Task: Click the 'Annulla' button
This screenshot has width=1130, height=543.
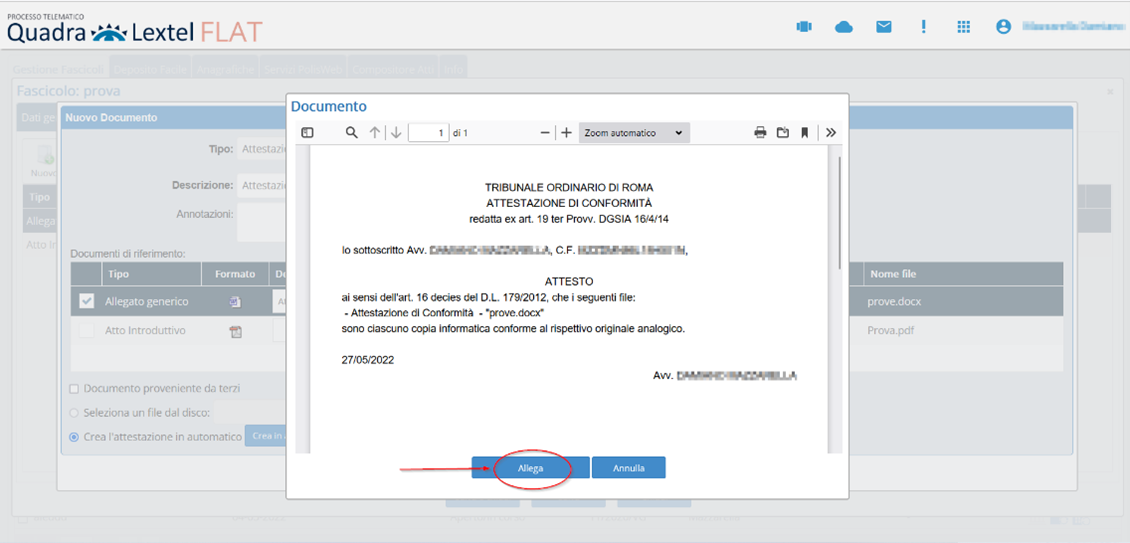Action: tap(628, 468)
